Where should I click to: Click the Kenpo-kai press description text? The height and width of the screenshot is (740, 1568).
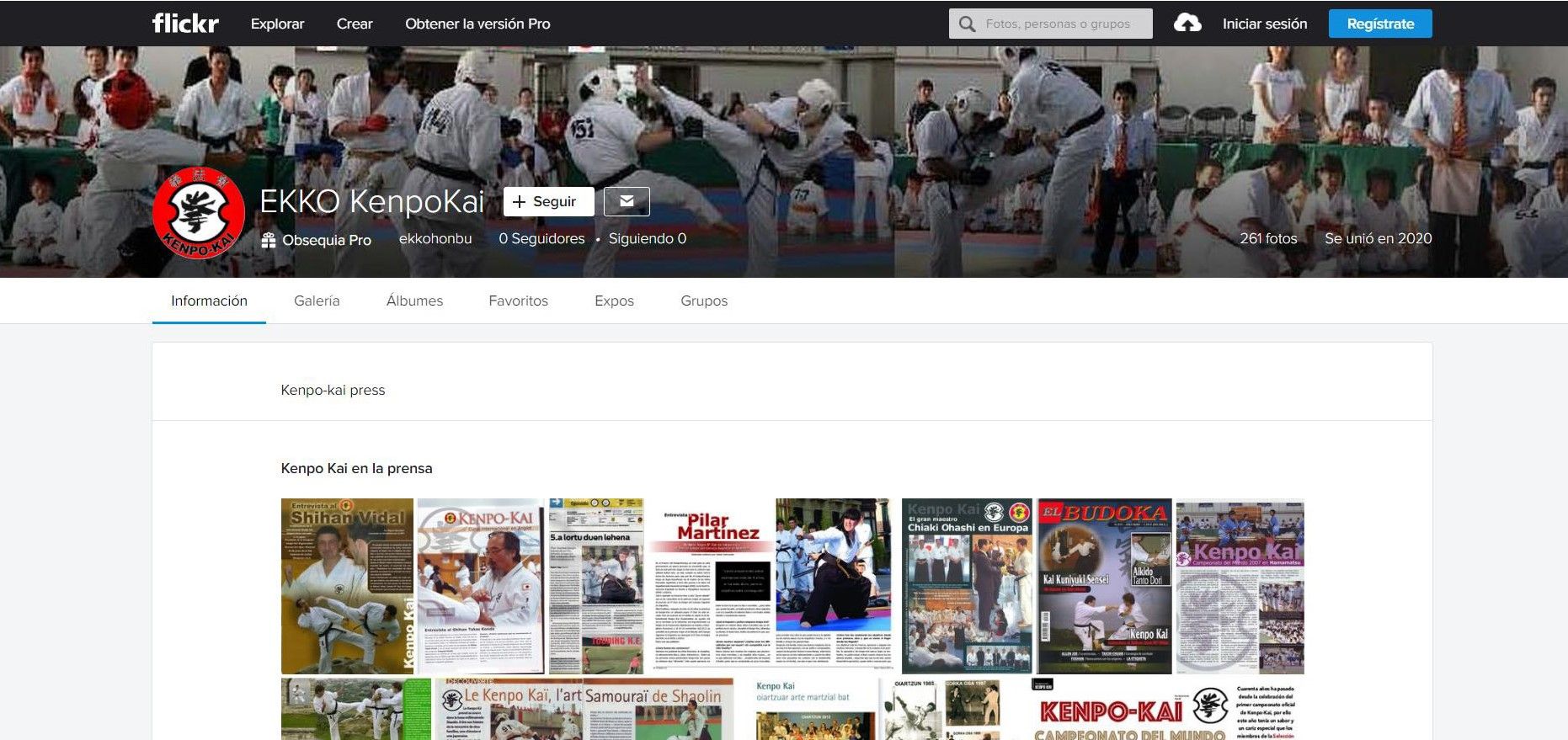pos(333,390)
